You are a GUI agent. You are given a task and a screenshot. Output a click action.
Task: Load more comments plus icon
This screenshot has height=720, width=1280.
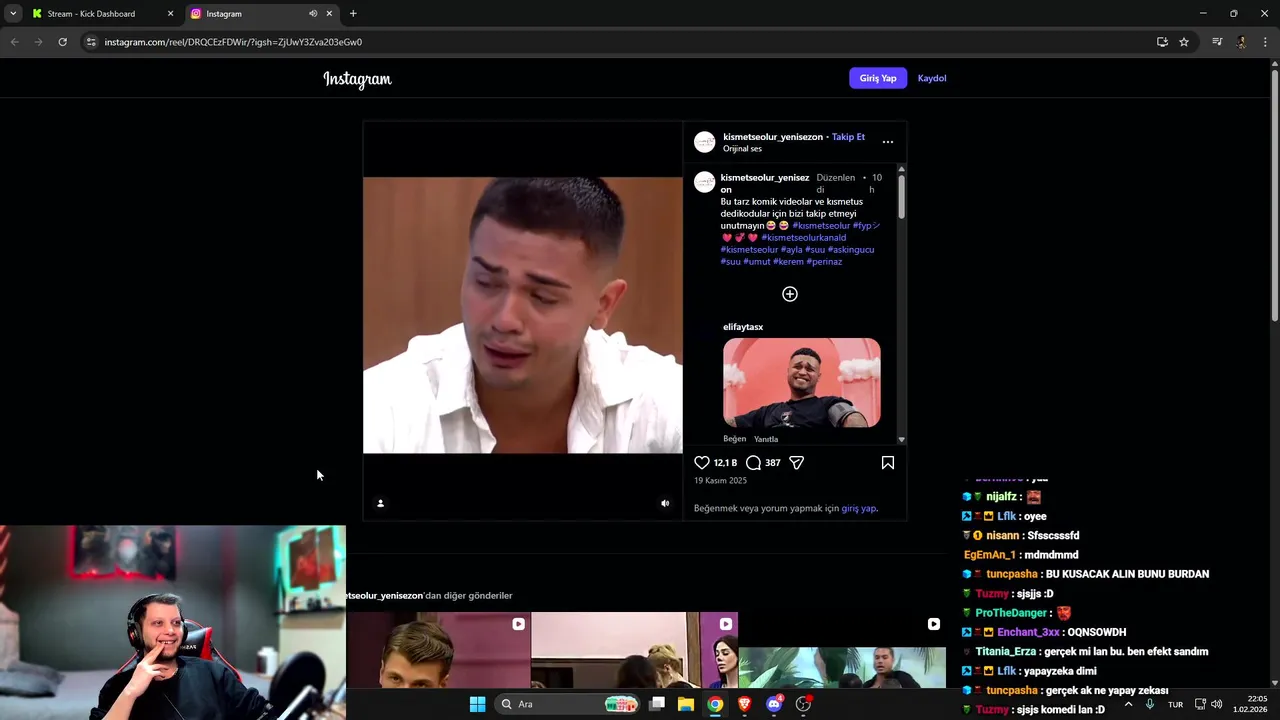(x=790, y=294)
